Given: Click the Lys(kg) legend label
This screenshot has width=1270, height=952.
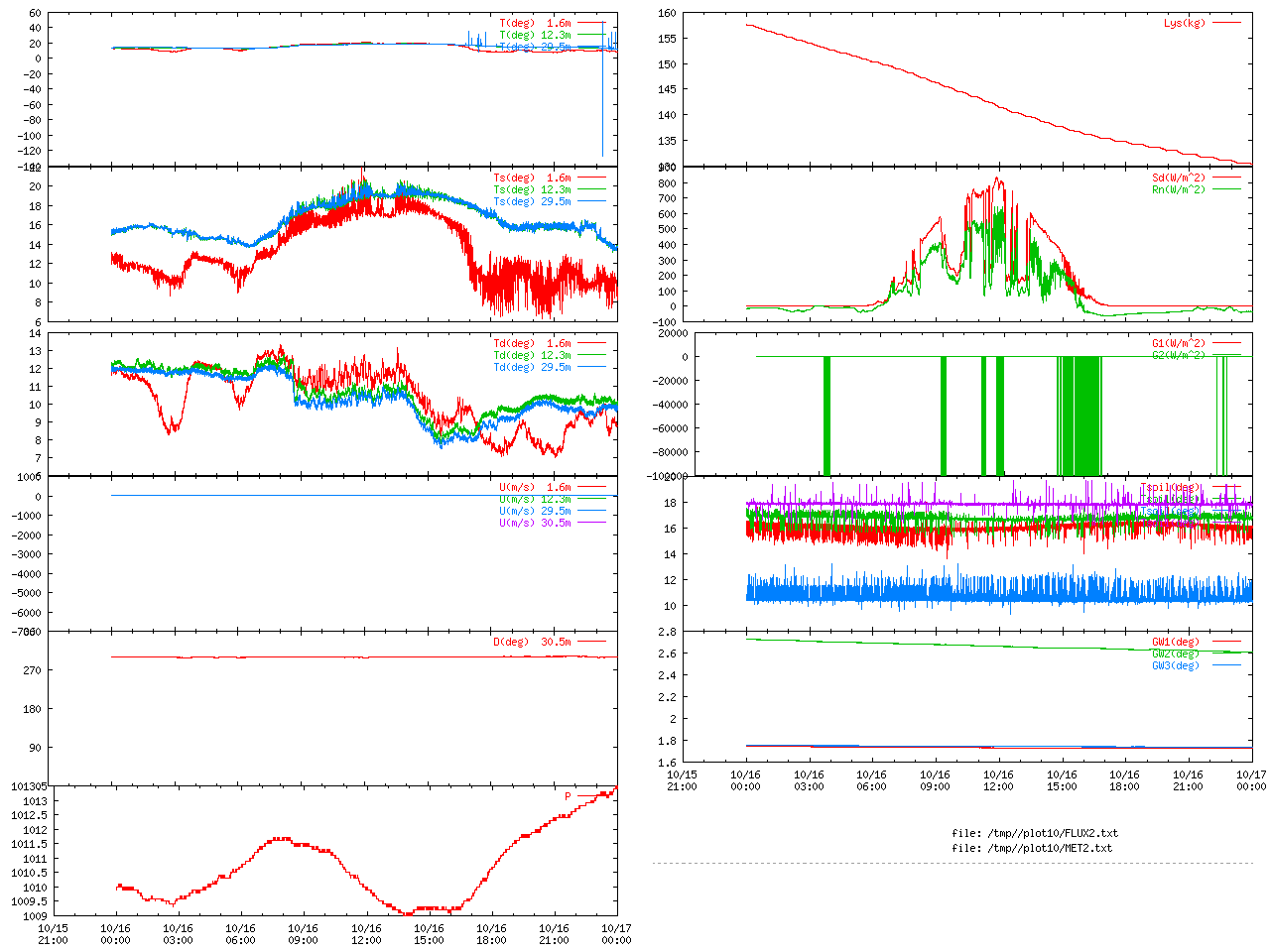Looking at the screenshot, I should (x=1184, y=23).
